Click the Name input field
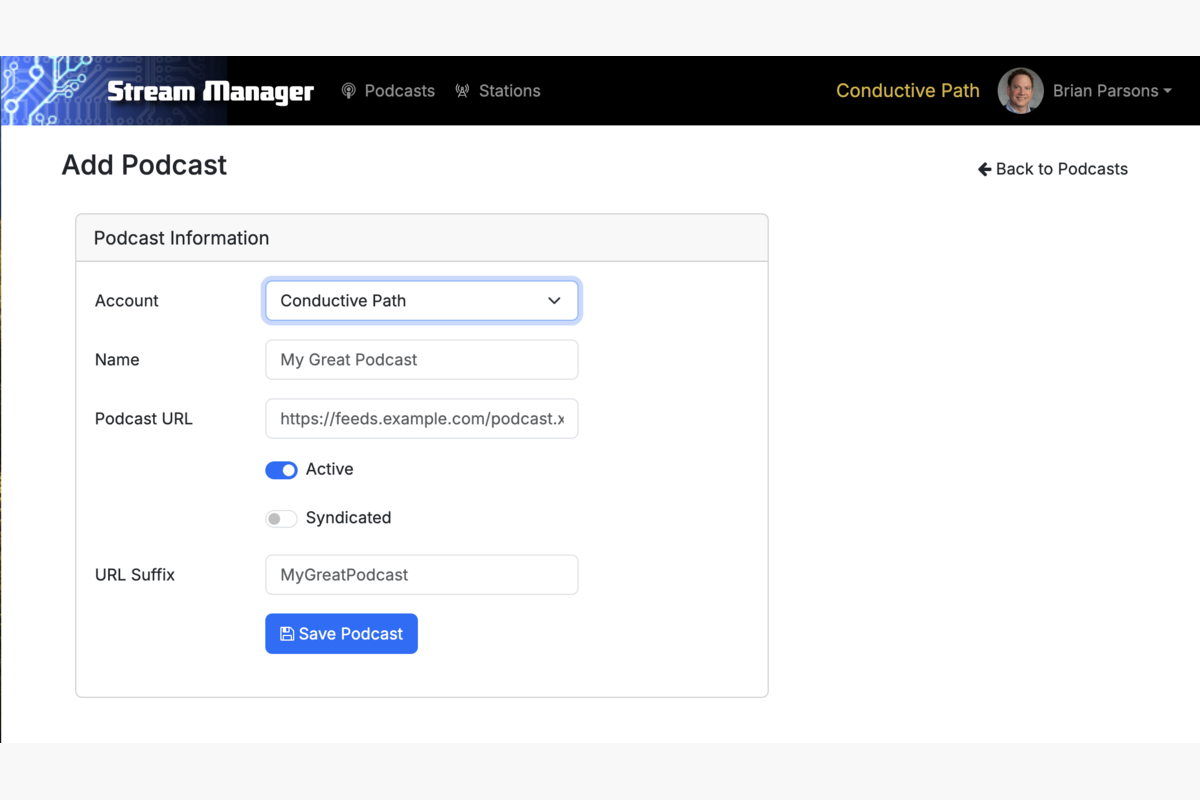The image size is (1200, 800). pos(421,359)
